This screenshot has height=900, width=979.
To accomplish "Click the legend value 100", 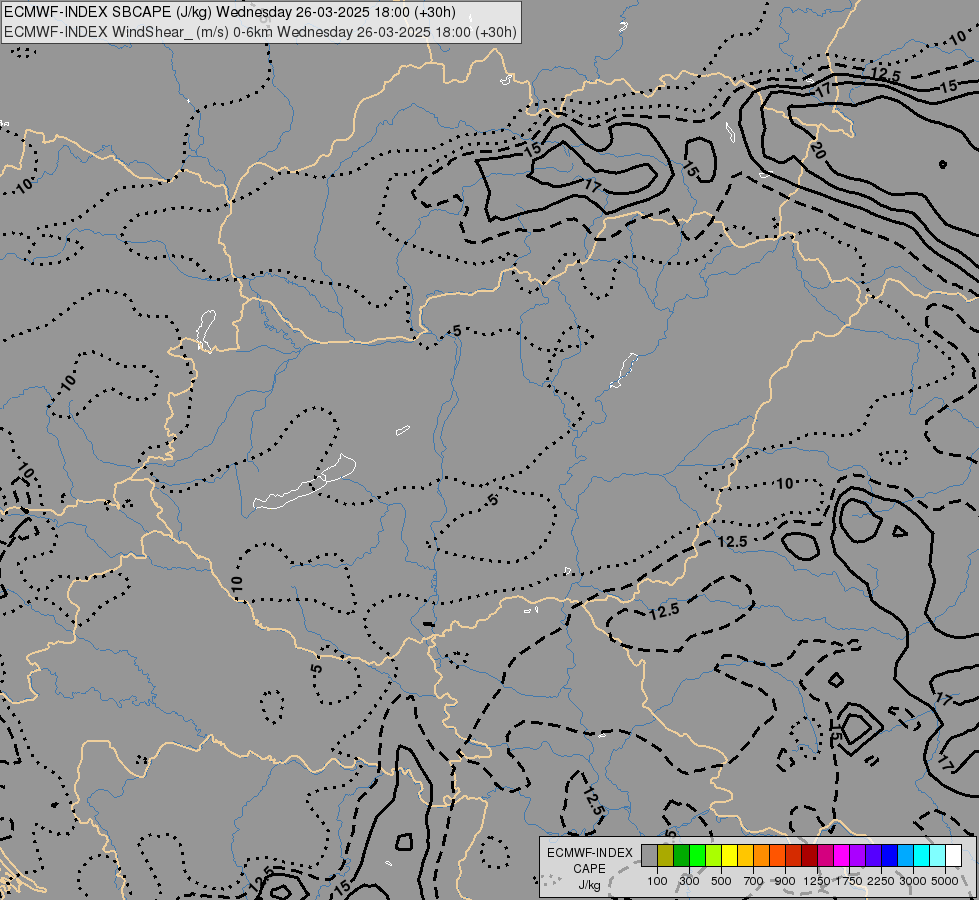I will [657, 881].
